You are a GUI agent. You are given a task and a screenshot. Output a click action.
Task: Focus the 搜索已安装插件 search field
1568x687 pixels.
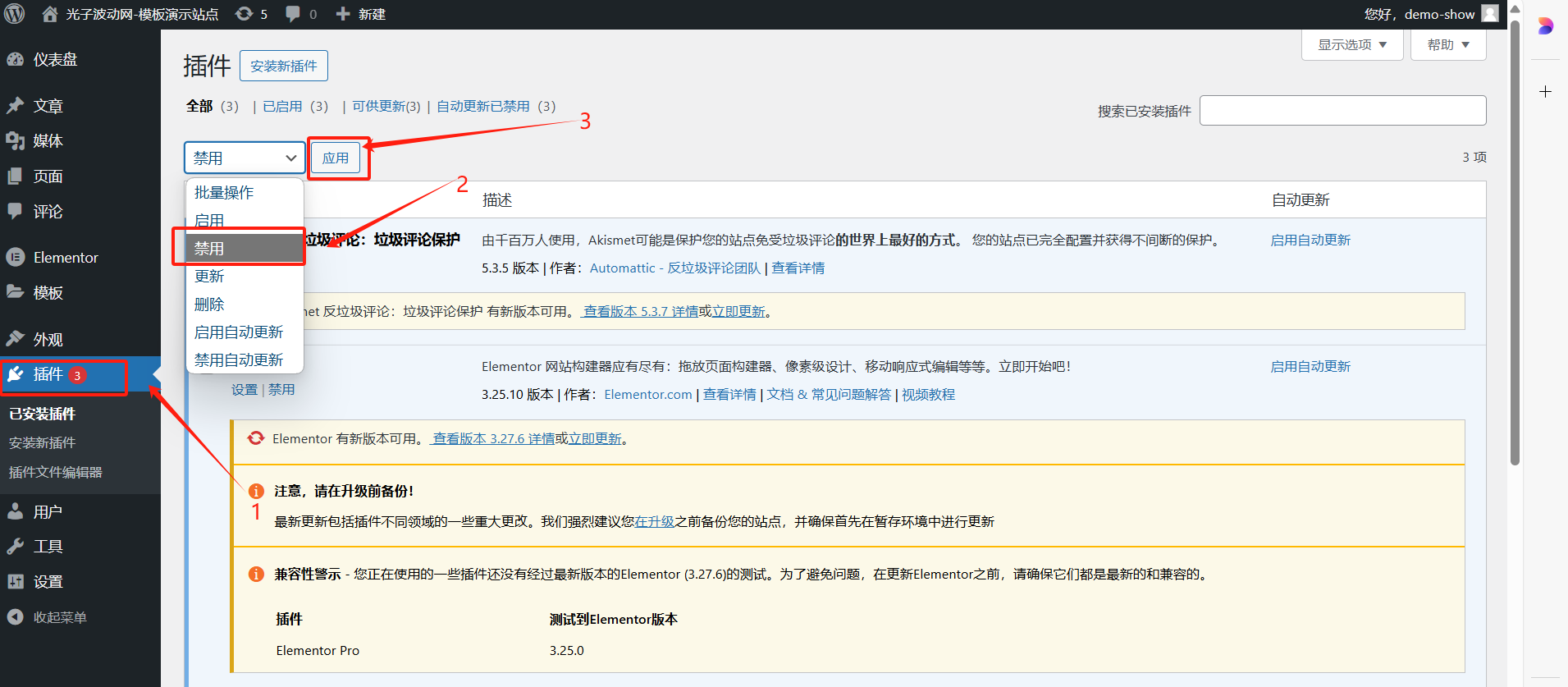tap(1342, 110)
